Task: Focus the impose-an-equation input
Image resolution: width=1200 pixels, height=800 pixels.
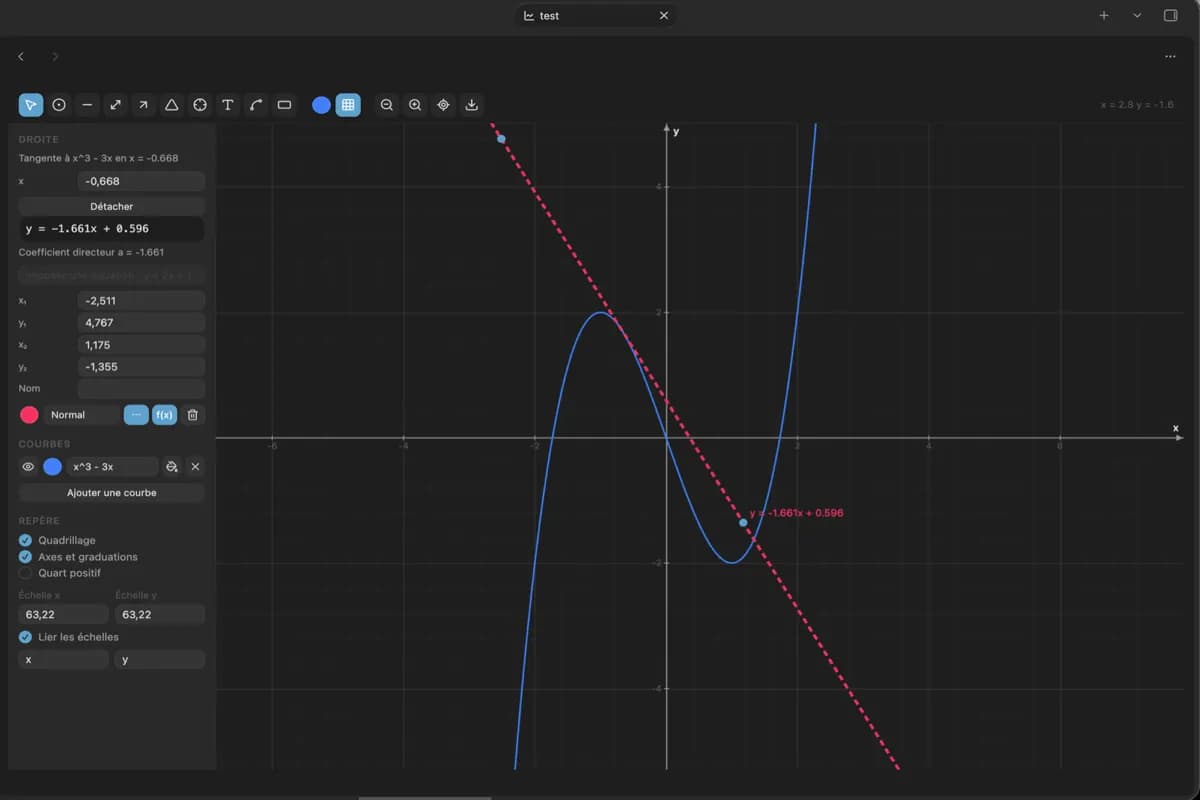Action: click(x=112, y=275)
